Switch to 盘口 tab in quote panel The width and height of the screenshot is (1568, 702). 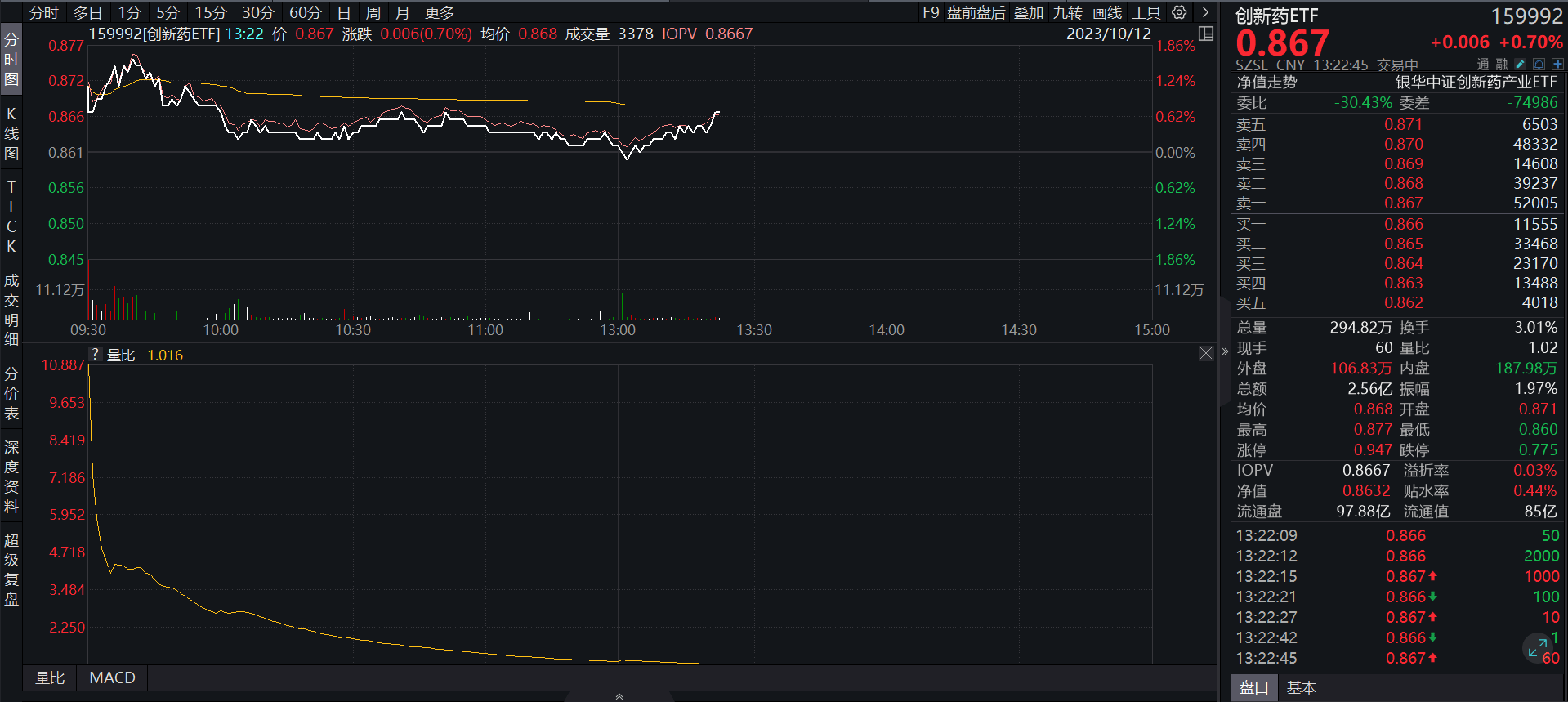pyautogui.click(x=1254, y=688)
